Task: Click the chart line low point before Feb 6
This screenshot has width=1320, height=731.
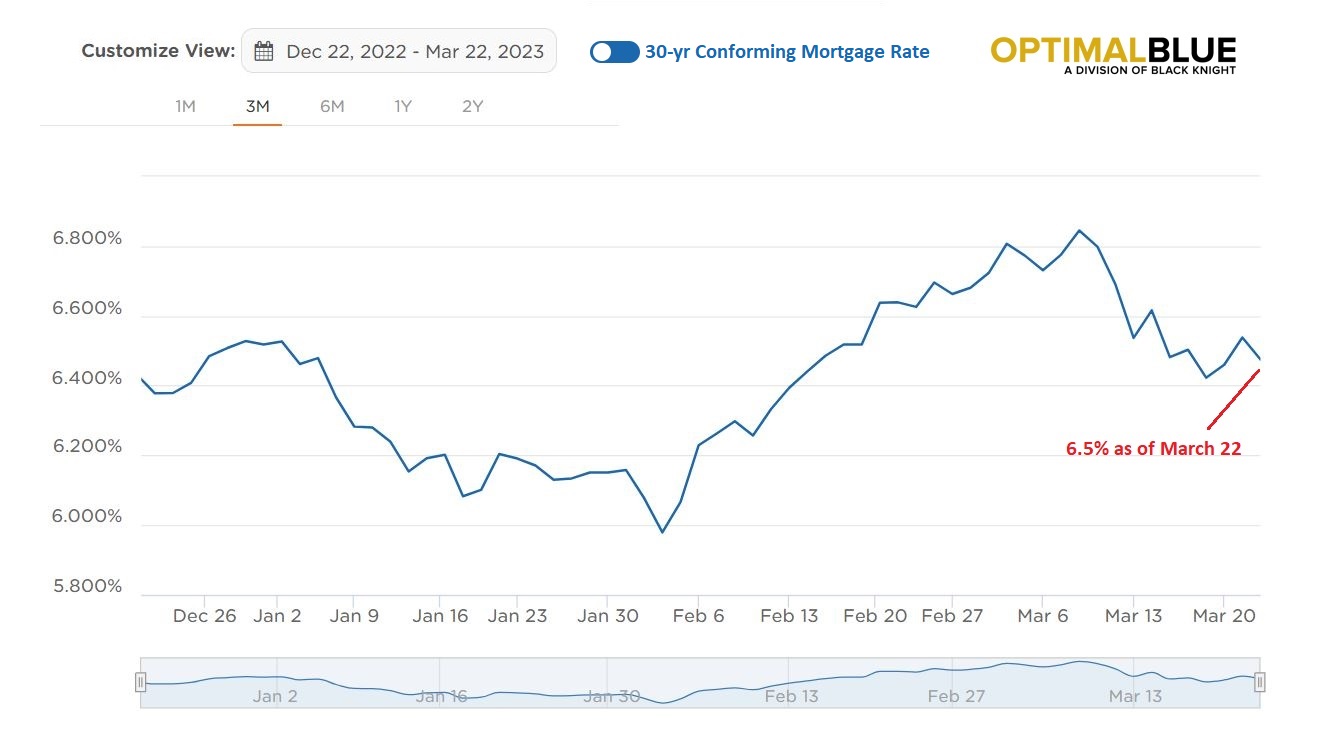Action: [662, 531]
